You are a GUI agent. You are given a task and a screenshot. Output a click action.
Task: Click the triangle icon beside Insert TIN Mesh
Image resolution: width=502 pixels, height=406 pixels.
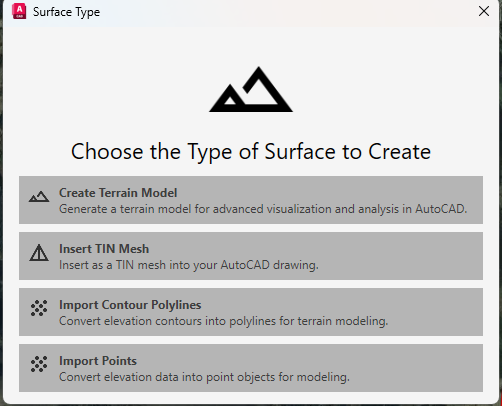pyautogui.click(x=39, y=253)
